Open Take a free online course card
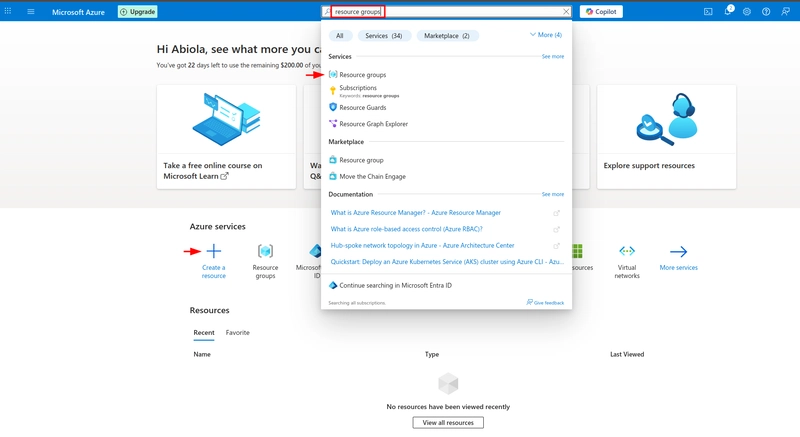800x437 pixels. pos(226,137)
